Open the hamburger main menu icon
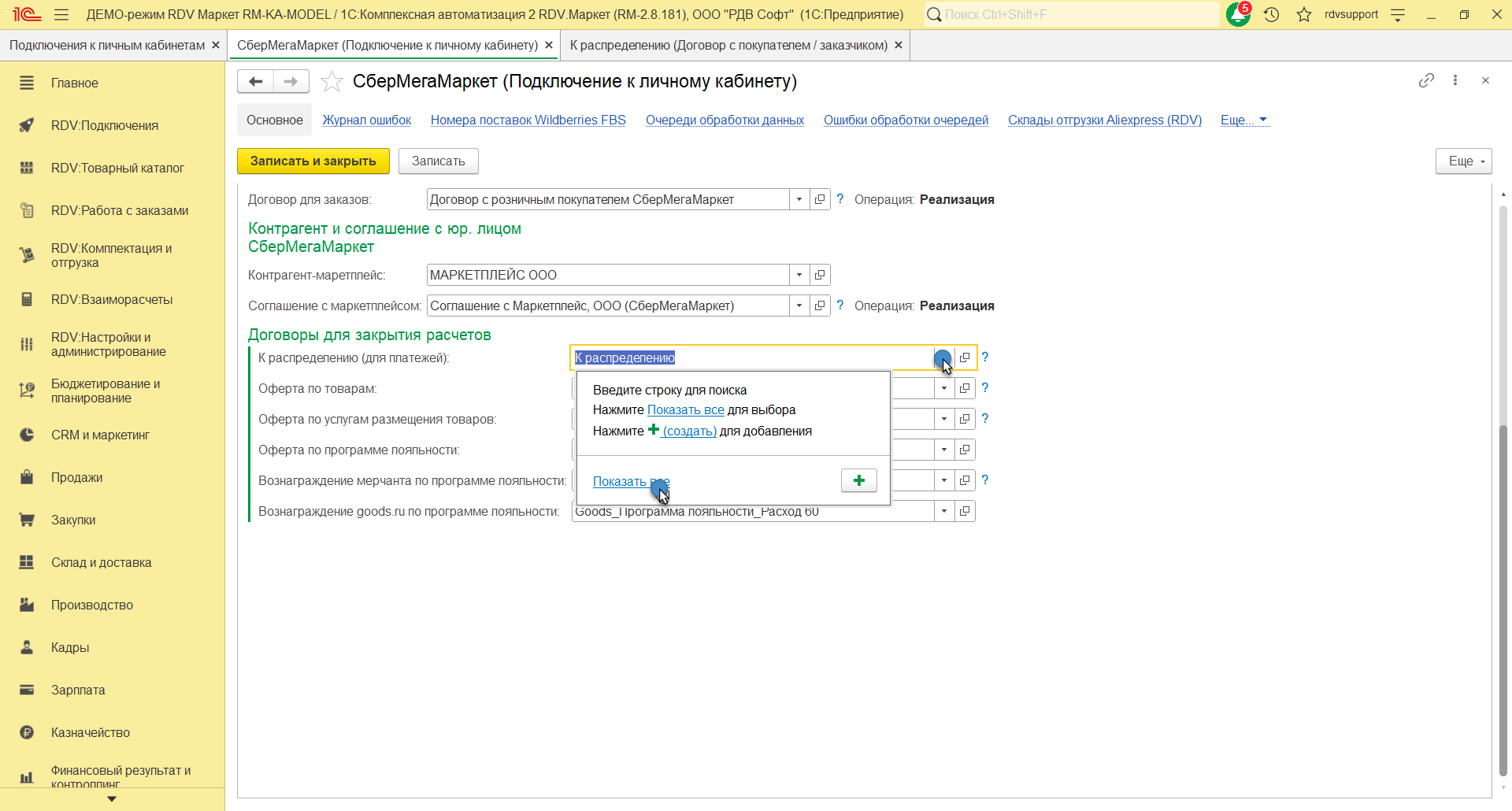1512x811 pixels. [61, 15]
